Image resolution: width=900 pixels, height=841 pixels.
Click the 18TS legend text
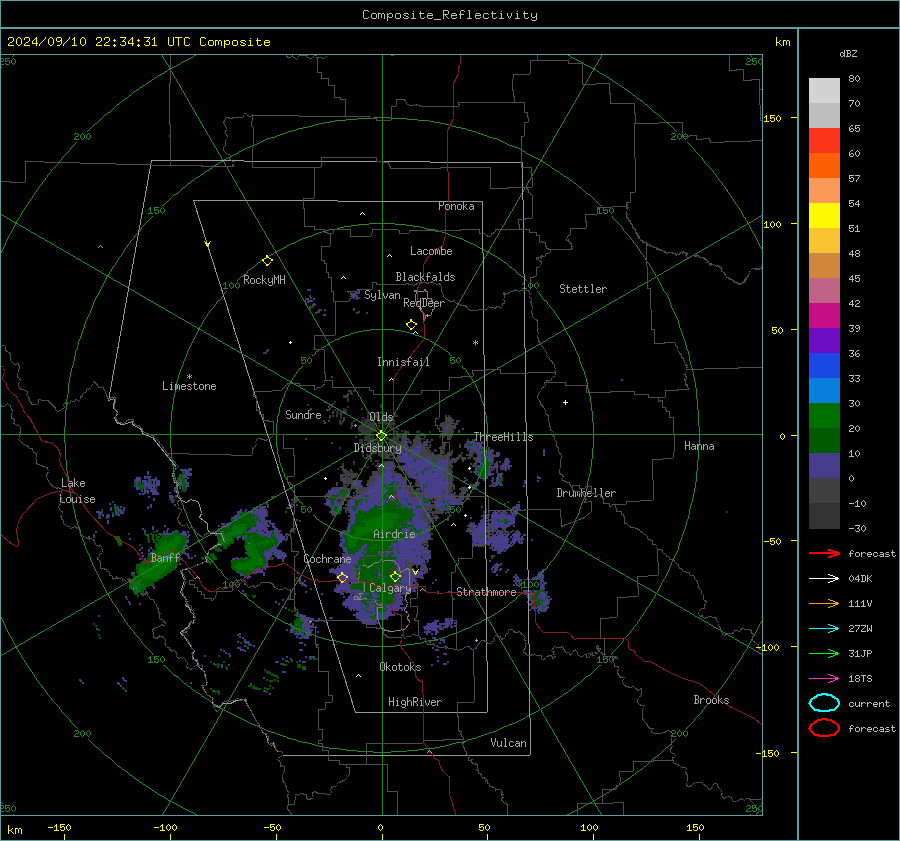coord(860,679)
